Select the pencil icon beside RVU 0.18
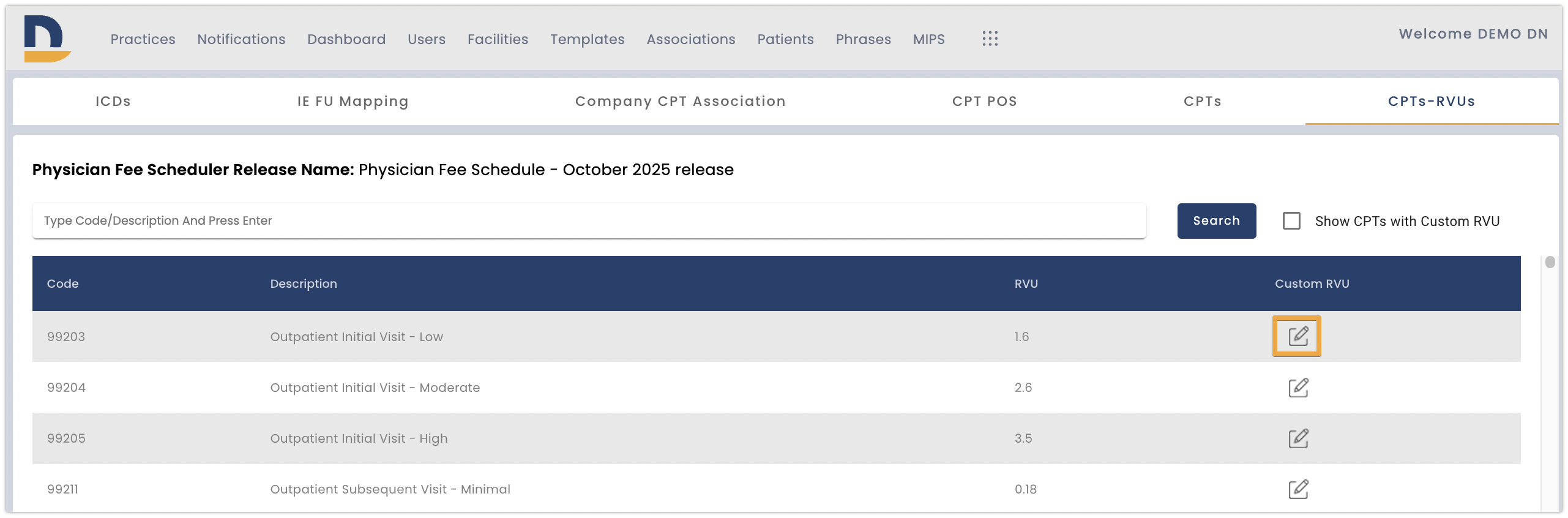Viewport: 1568px width, 518px height. click(1297, 489)
